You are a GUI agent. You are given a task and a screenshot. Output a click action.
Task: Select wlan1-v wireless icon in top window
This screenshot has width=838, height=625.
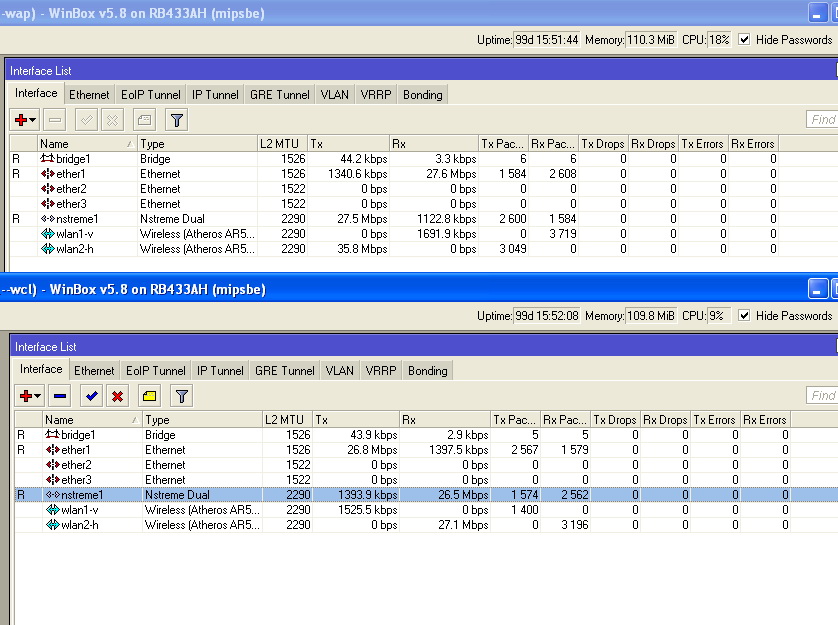[x=48, y=234]
